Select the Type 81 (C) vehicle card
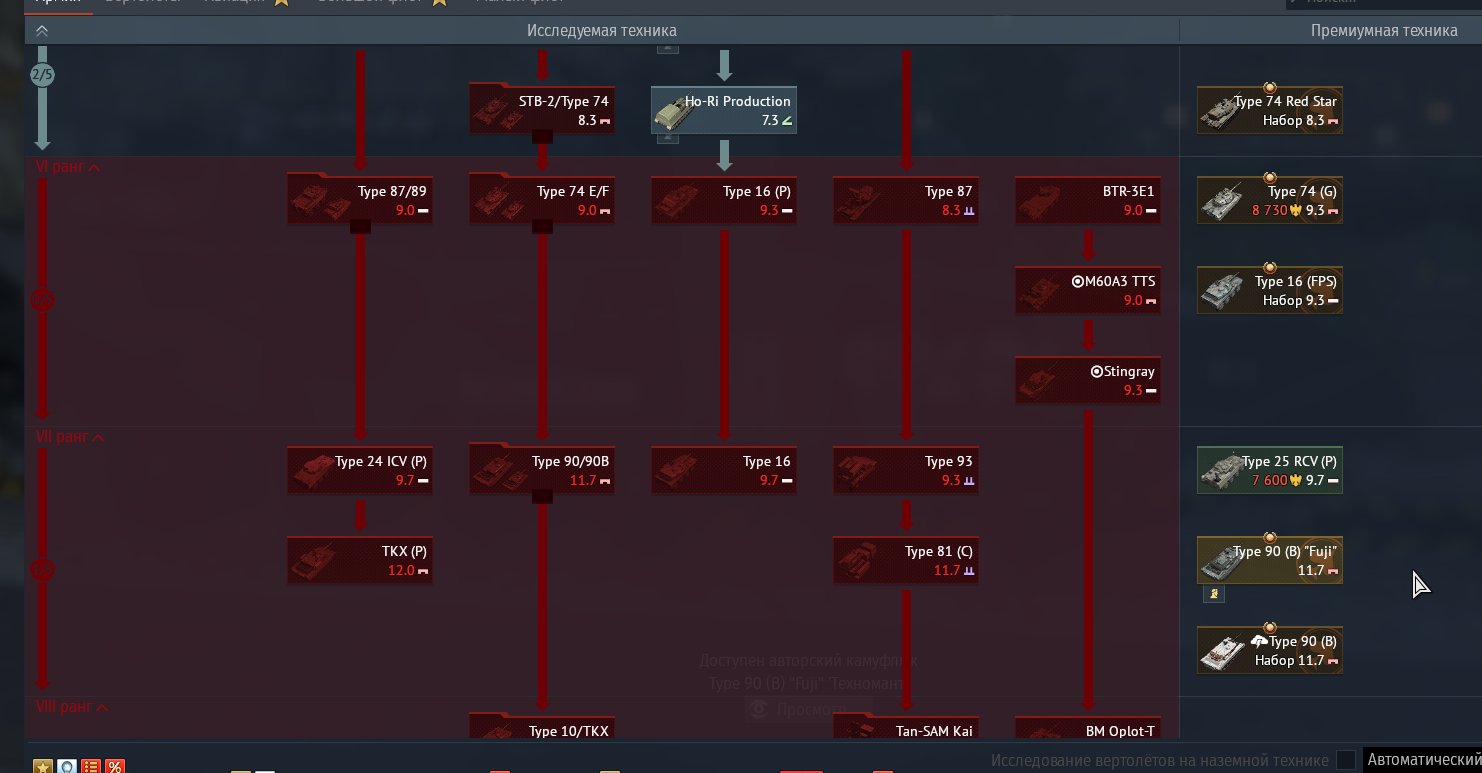Screen dimensions: 1482x773 (906, 560)
